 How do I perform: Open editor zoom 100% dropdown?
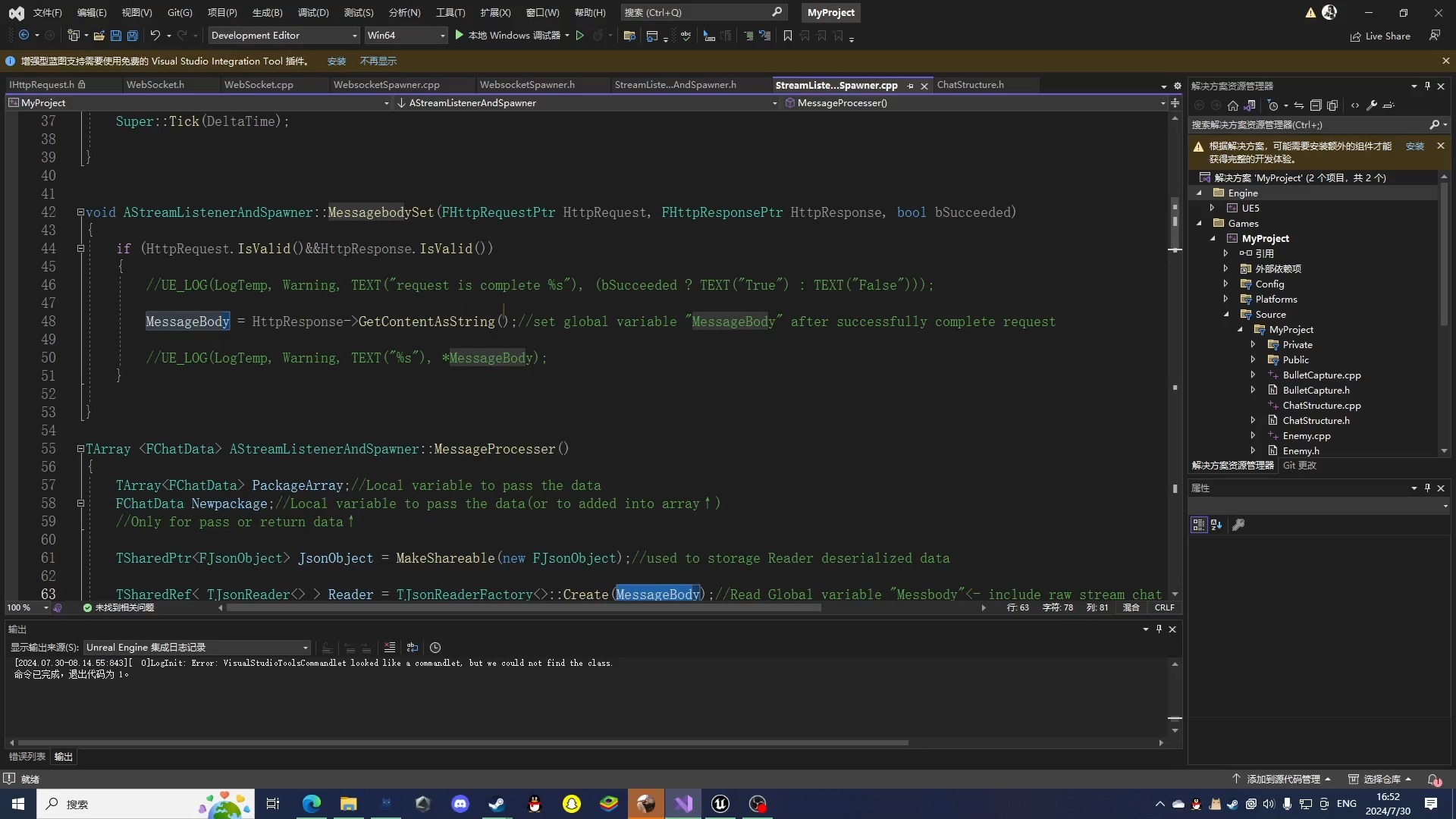(x=27, y=607)
